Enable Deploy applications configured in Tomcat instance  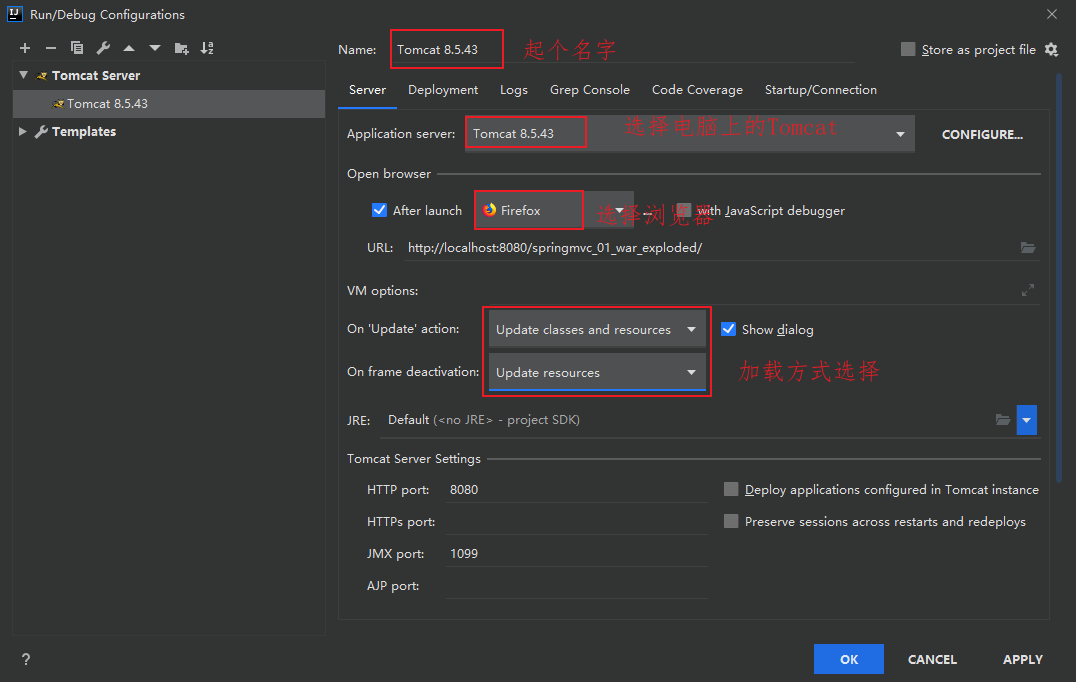[731, 489]
